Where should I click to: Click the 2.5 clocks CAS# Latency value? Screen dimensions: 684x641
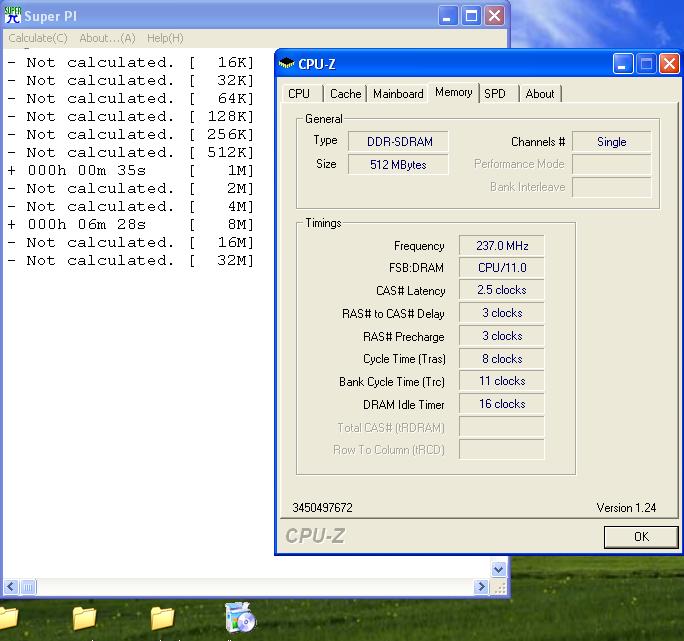[x=502, y=290]
